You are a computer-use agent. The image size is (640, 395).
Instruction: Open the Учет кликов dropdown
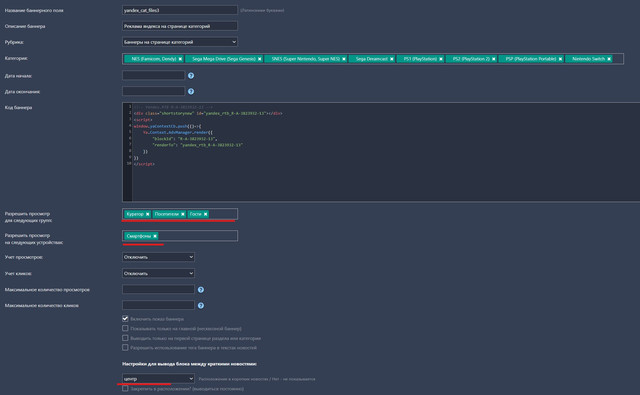pos(158,273)
